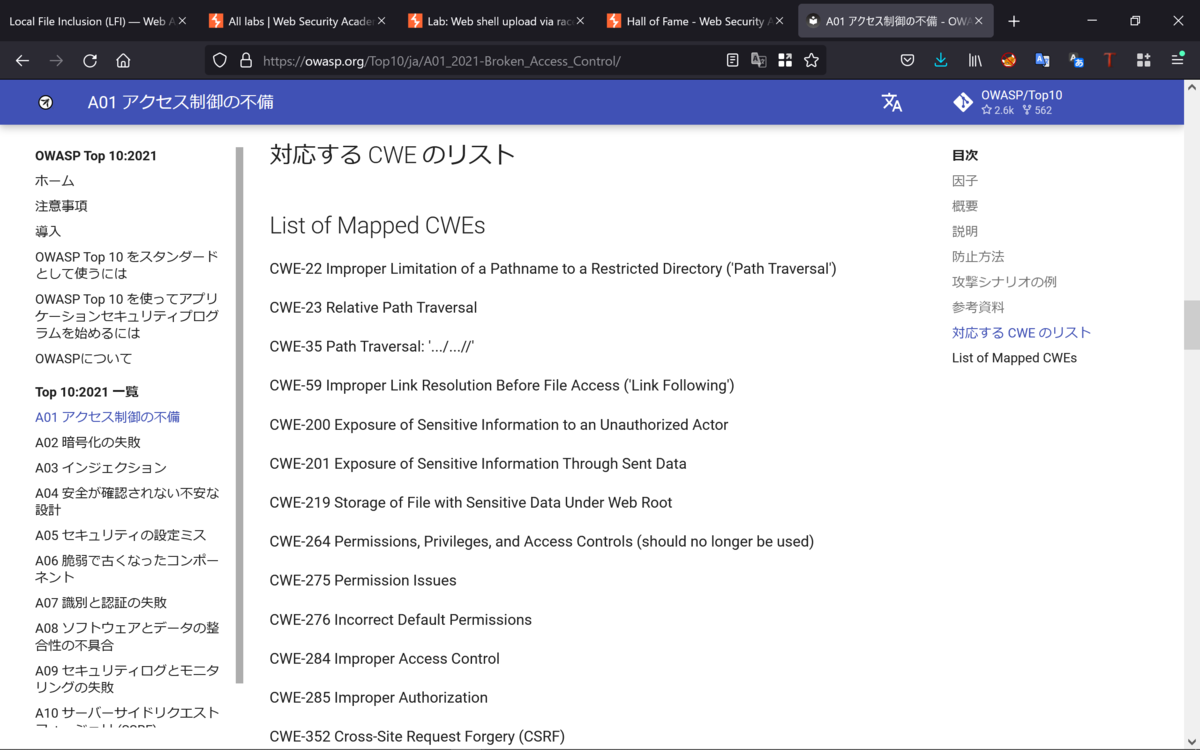Click the translate page icon in address bar

click(x=759, y=60)
